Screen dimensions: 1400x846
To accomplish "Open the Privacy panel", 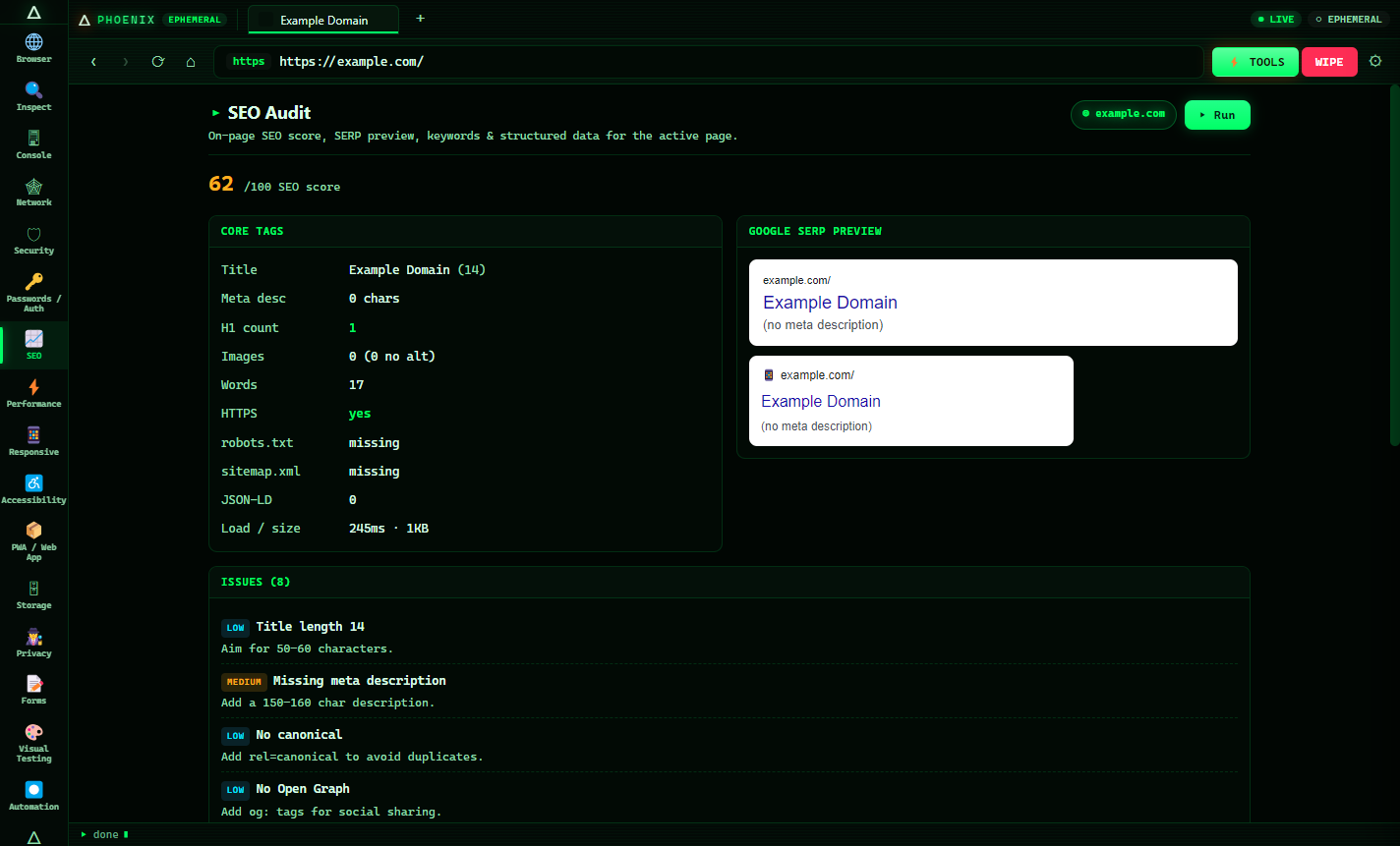I will coord(33,643).
